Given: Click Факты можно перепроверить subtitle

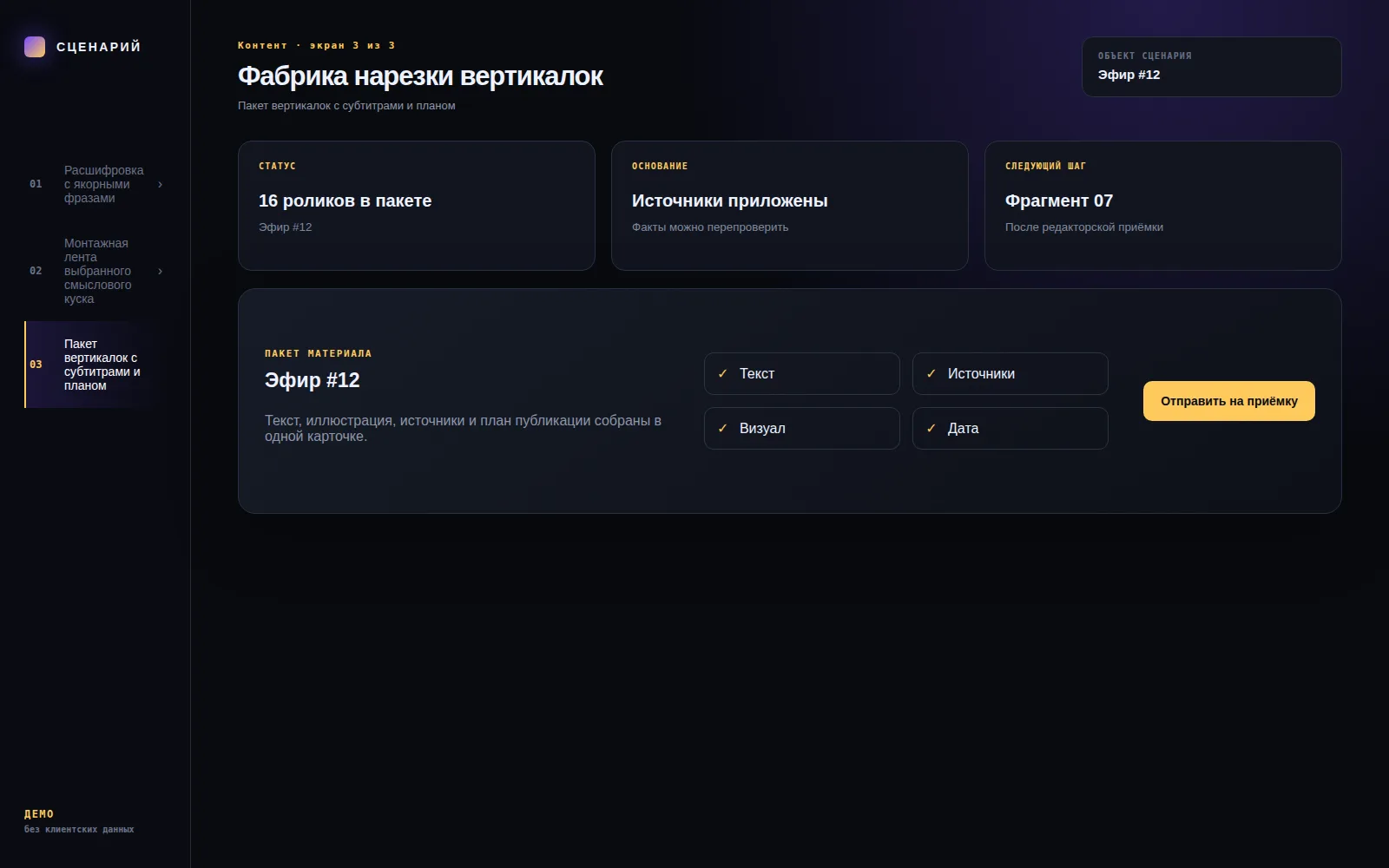Looking at the screenshot, I should point(710,227).
